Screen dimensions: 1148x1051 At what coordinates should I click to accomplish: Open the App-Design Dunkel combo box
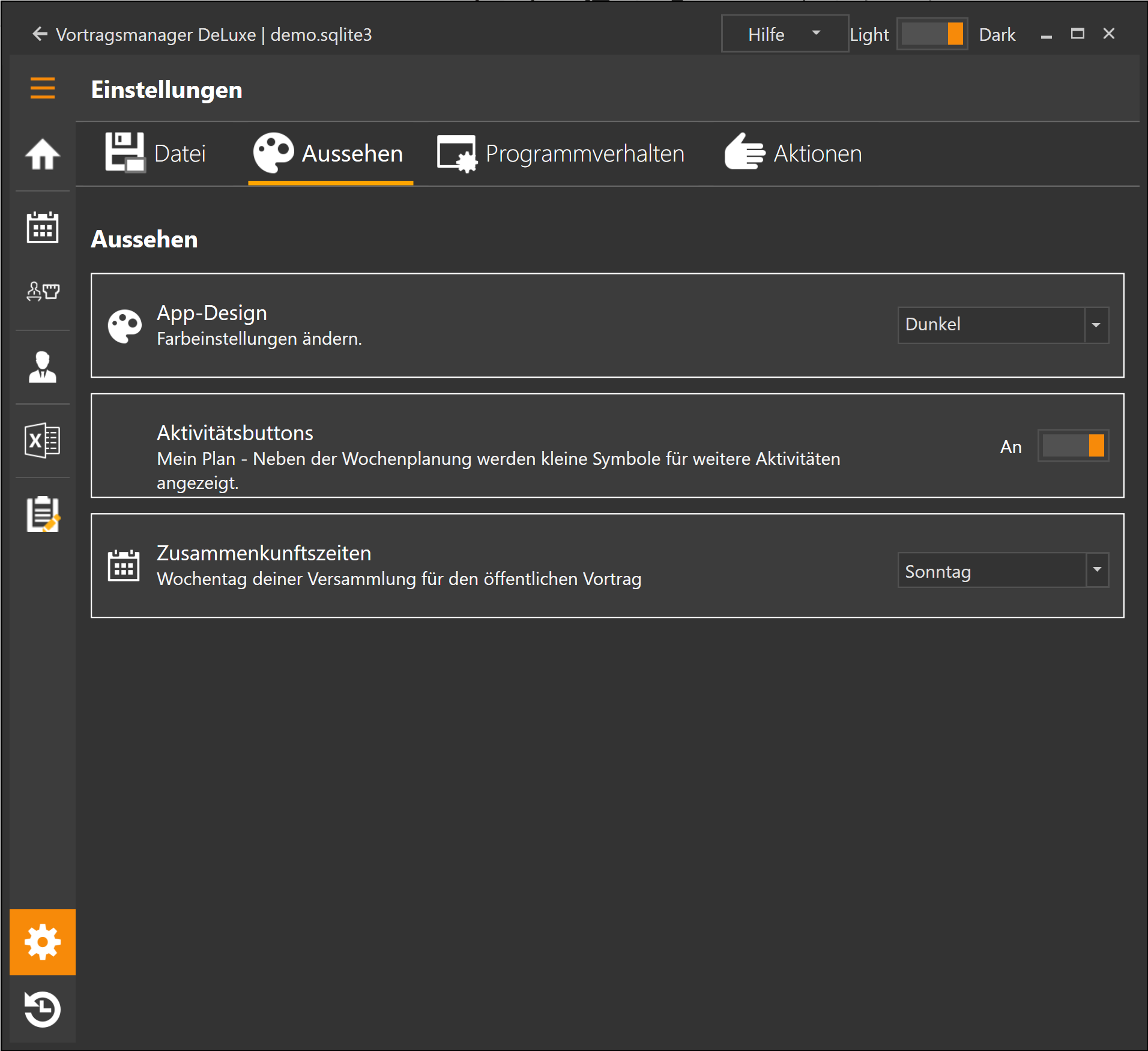click(x=1003, y=325)
